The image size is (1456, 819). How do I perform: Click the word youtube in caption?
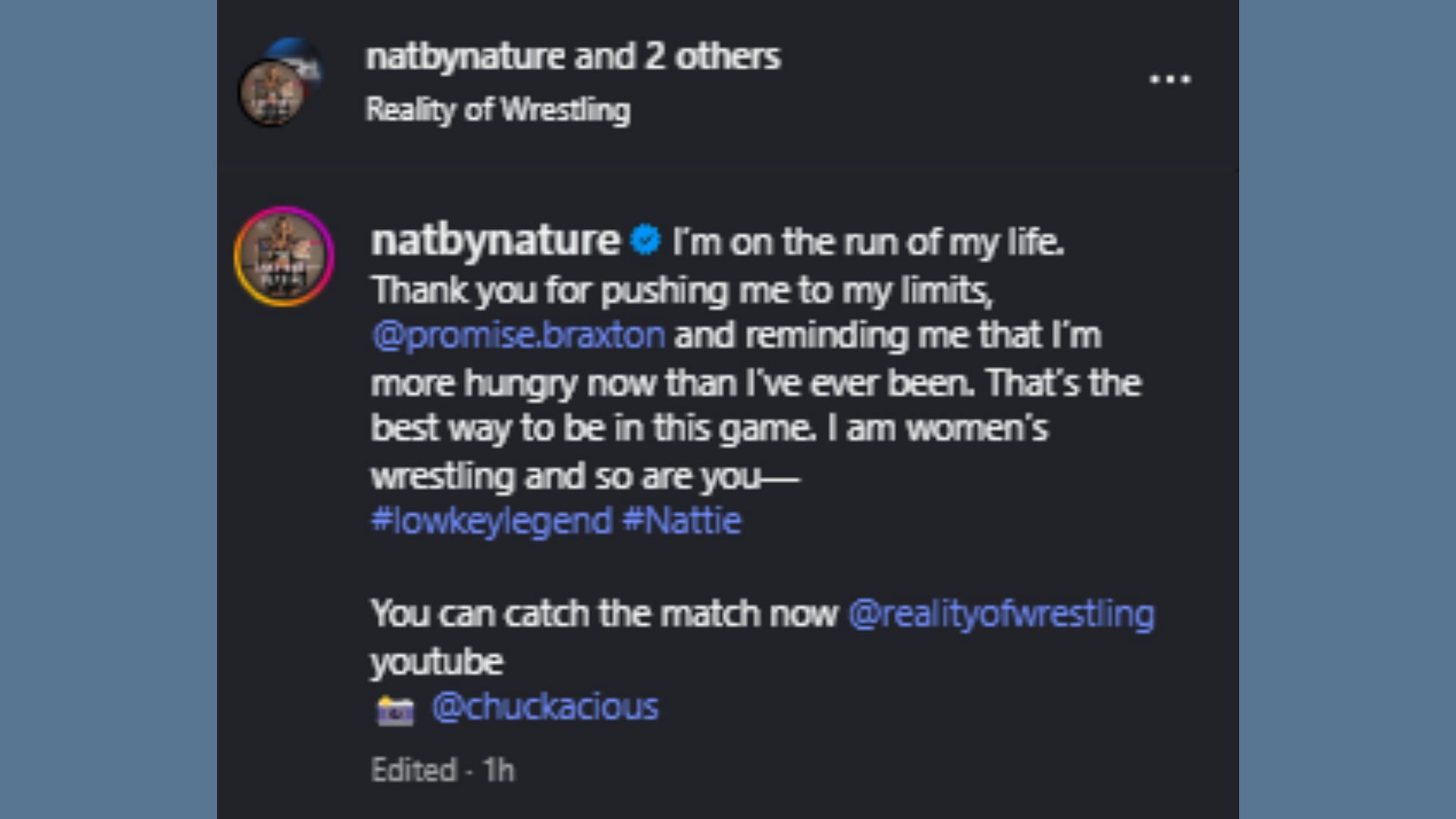[437, 662]
